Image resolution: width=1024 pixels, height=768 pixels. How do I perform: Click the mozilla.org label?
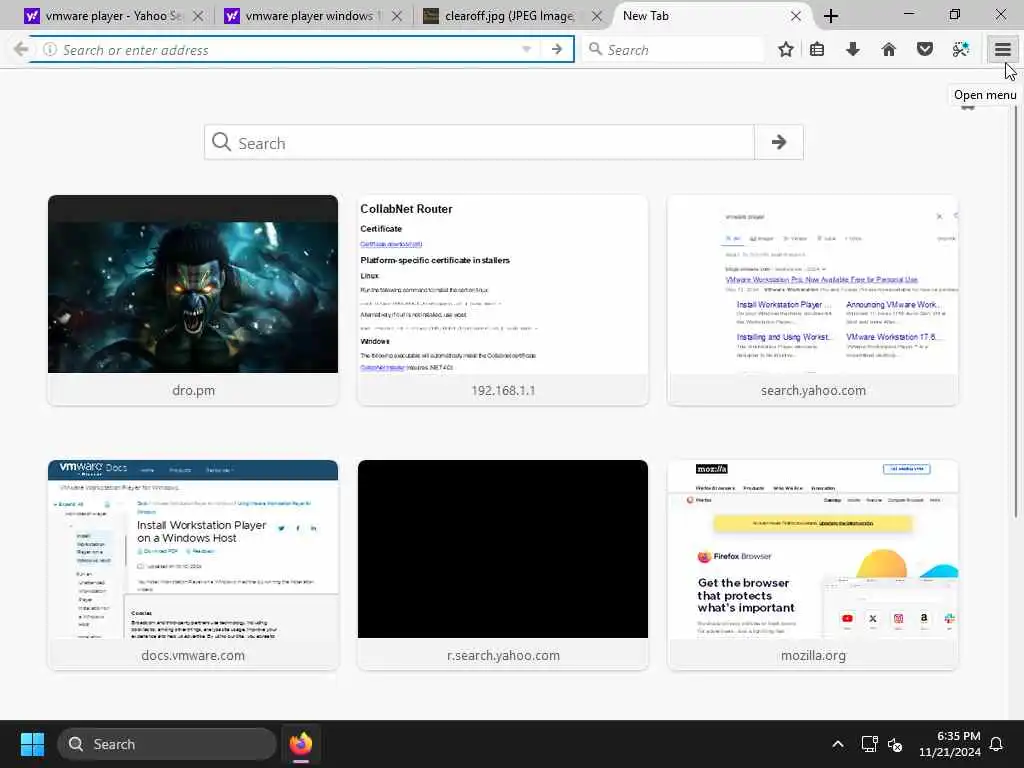[813, 656]
